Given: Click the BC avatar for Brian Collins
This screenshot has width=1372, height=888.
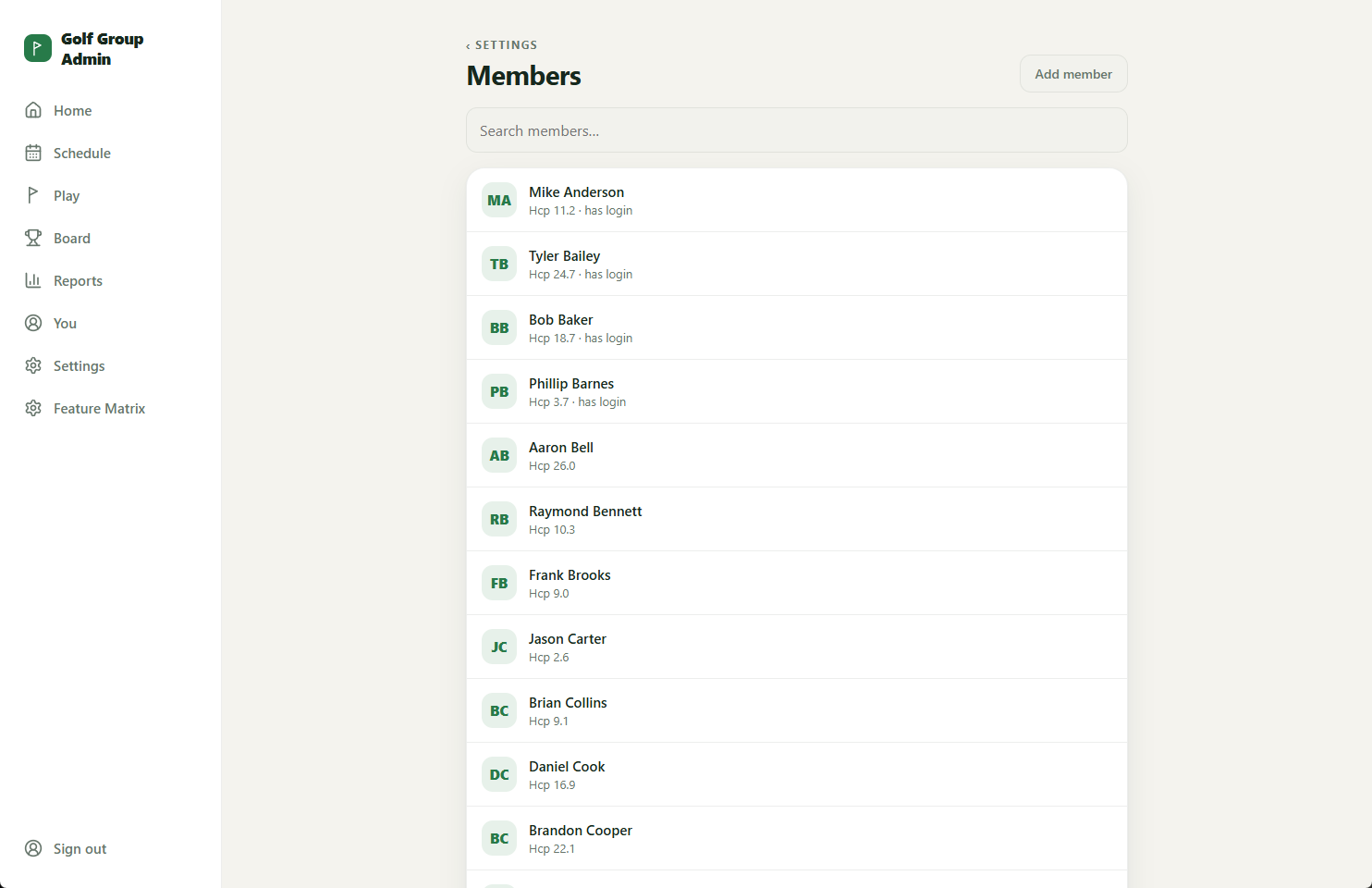Looking at the screenshot, I should pos(499,710).
